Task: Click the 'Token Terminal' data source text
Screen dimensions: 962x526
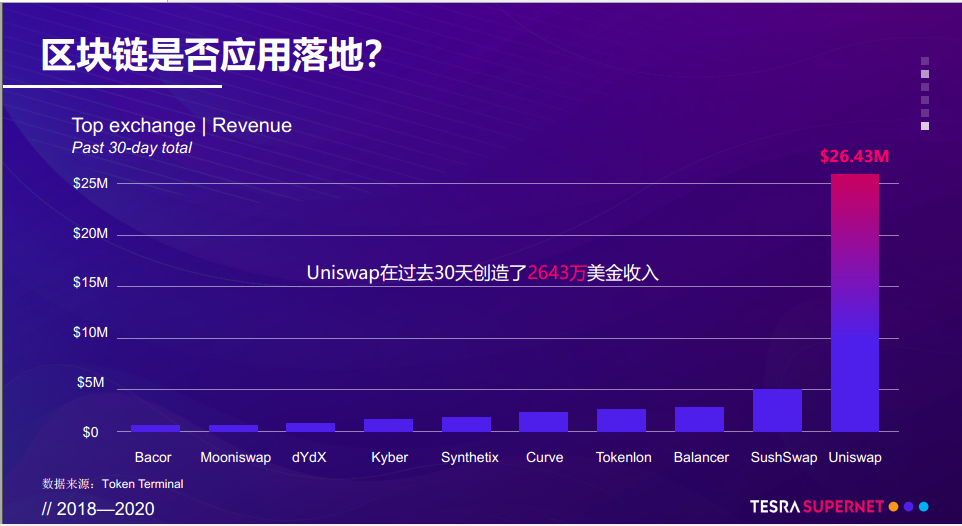Action: coord(142,484)
